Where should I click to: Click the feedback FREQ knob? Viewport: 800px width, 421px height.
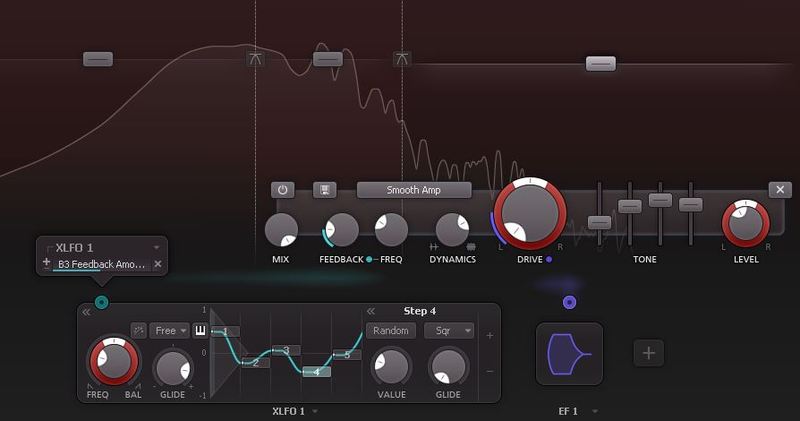(391, 230)
